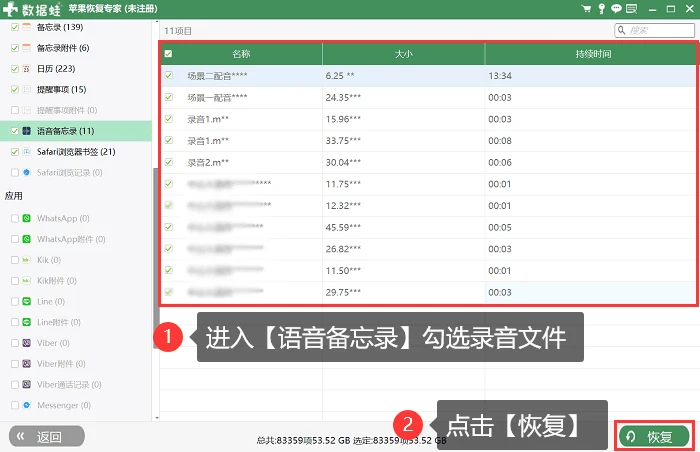Click the sidebar scroll down arrow
Image resolution: width=700 pixels, height=452 pixels.
157,418
